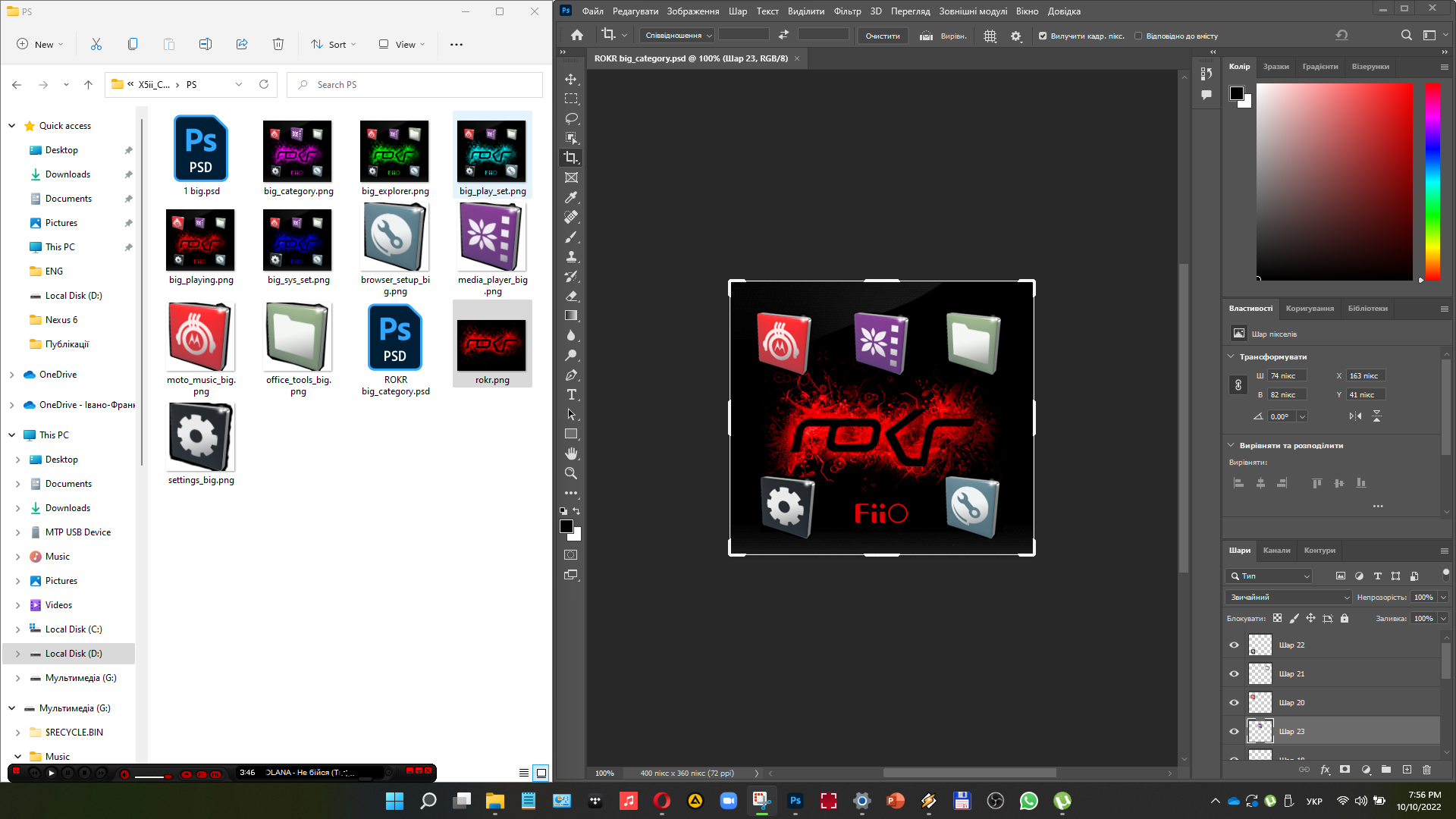
Task: Select the Healing Brush tool
Action: 571,217
